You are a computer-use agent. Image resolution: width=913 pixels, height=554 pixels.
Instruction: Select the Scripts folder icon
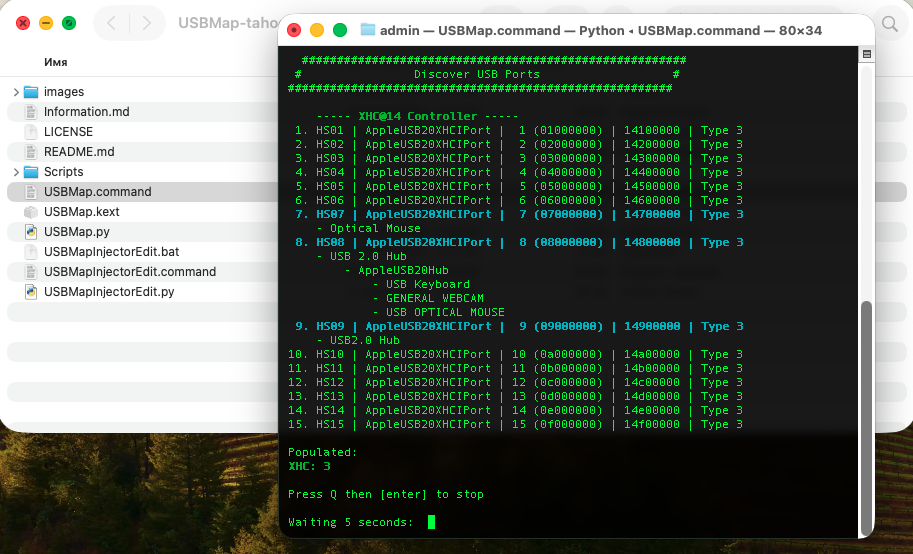click(31, 172)
